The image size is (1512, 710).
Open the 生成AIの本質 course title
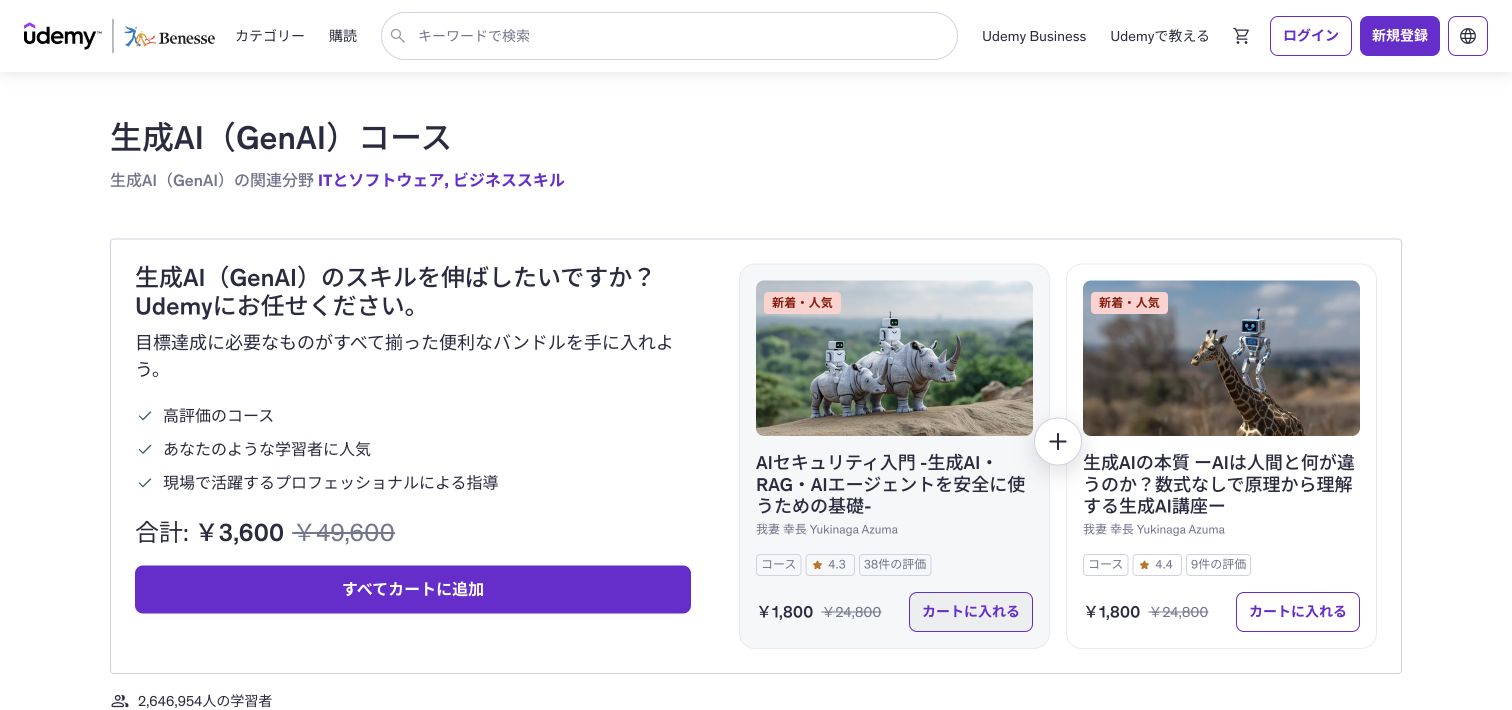[x=1219, y=484]
